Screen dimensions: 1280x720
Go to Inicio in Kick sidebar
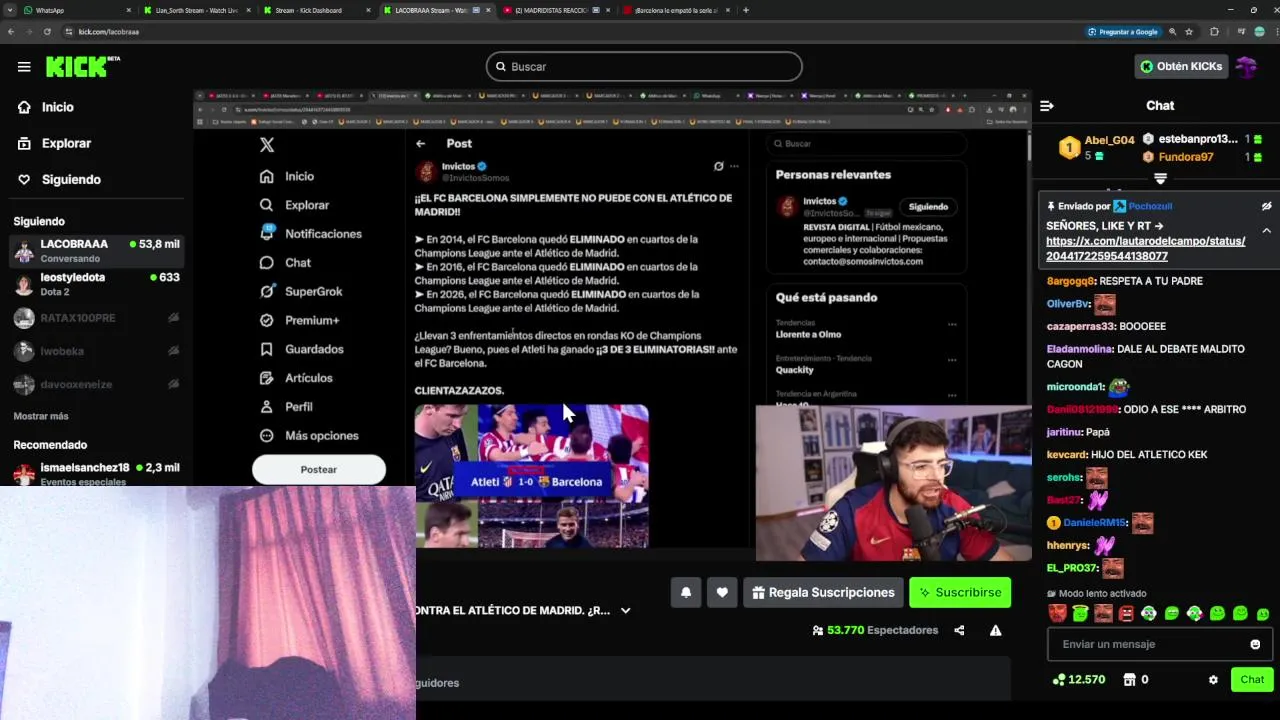(x=46, y=107)
